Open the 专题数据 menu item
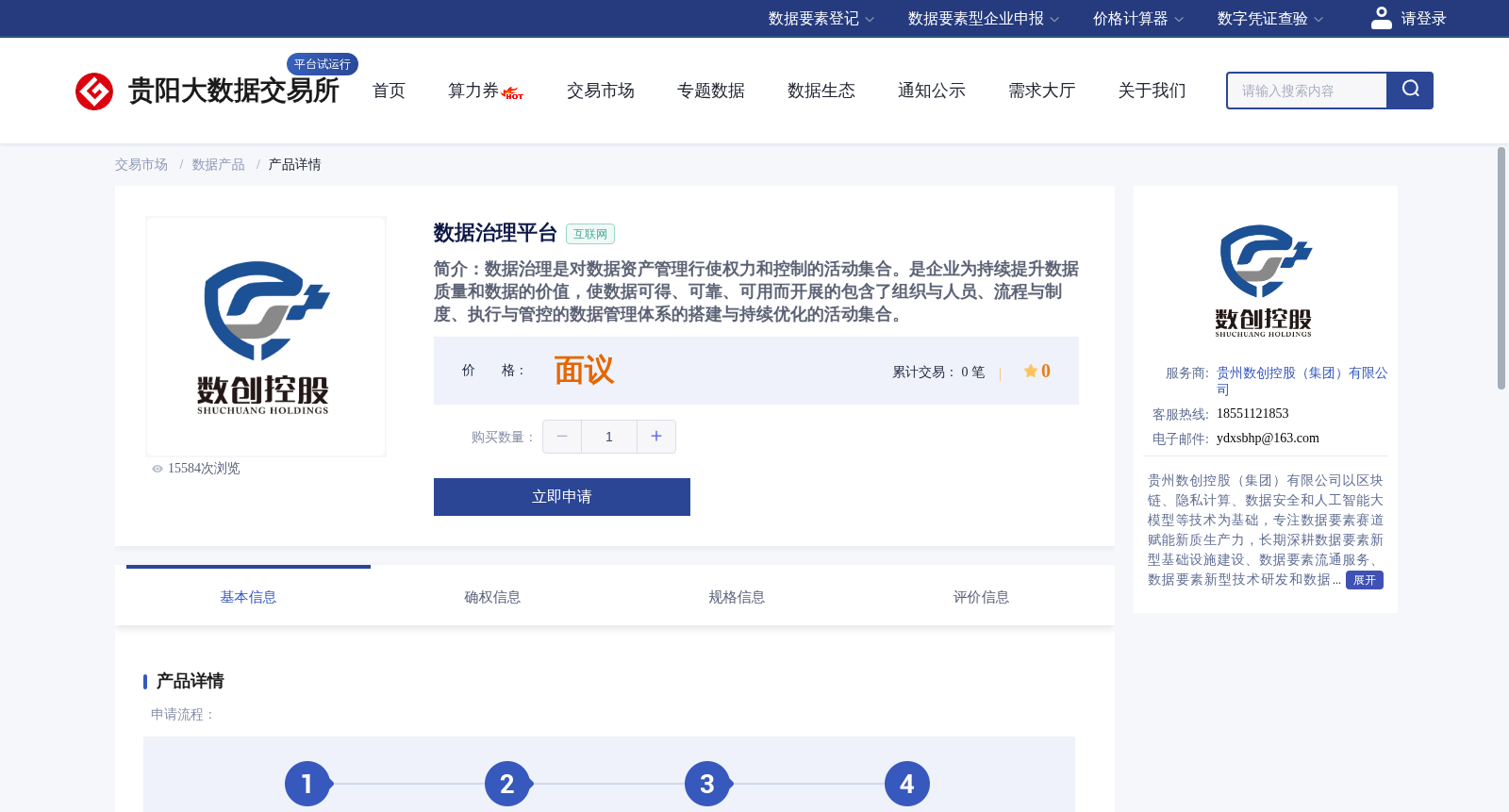The image size is (1509, 812). (x=711, y=91)
